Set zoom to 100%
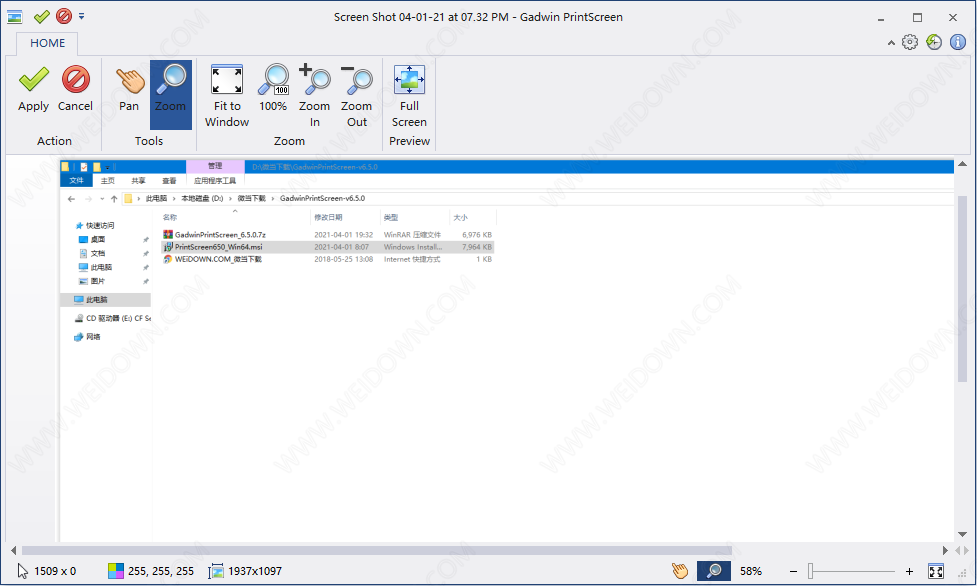Screen dimensions: 977x586 point(273,88)
